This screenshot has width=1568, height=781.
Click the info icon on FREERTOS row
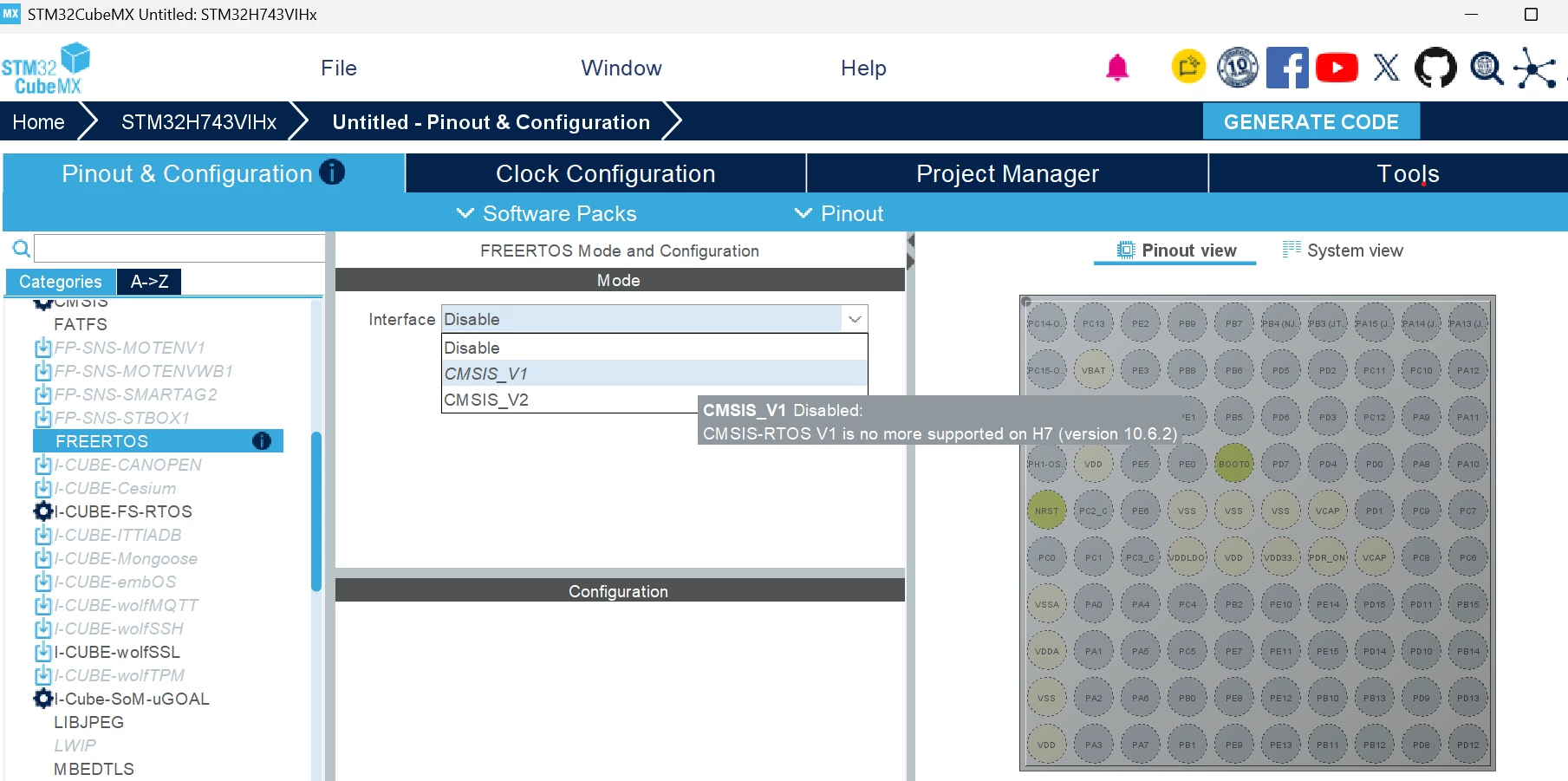point(262,441)
